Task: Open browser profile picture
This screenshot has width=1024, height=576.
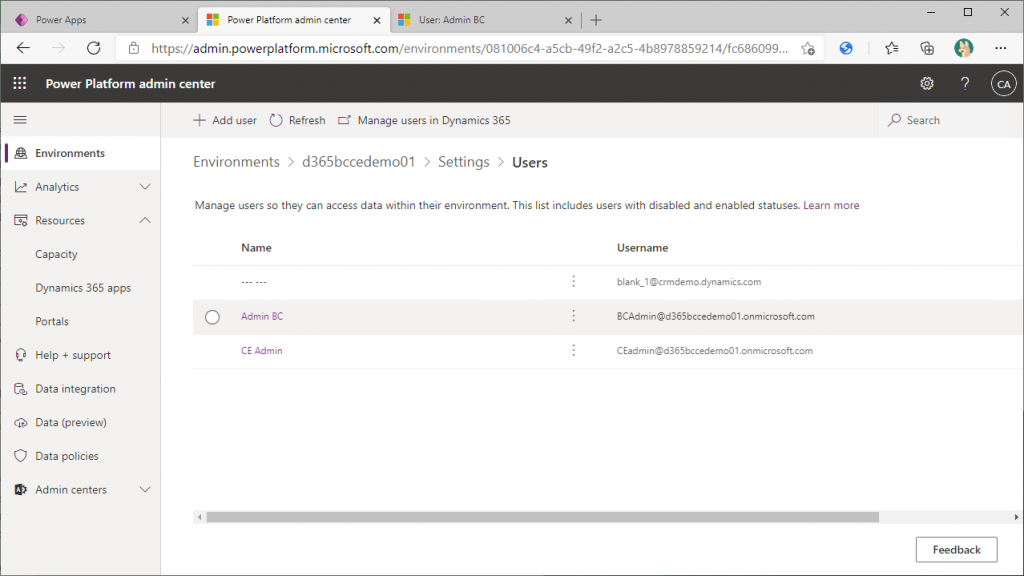Action: coord(963,48)
